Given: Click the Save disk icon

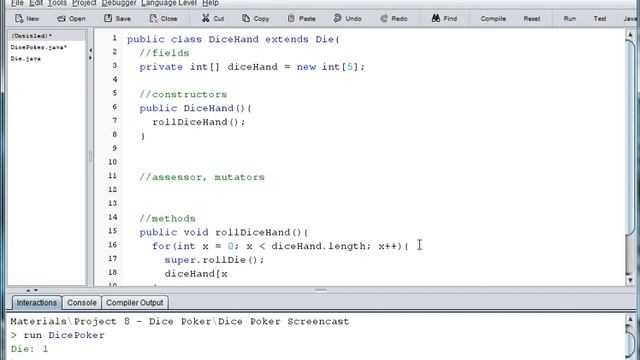Looking at the screenshot, I should (x=108, y=18).
